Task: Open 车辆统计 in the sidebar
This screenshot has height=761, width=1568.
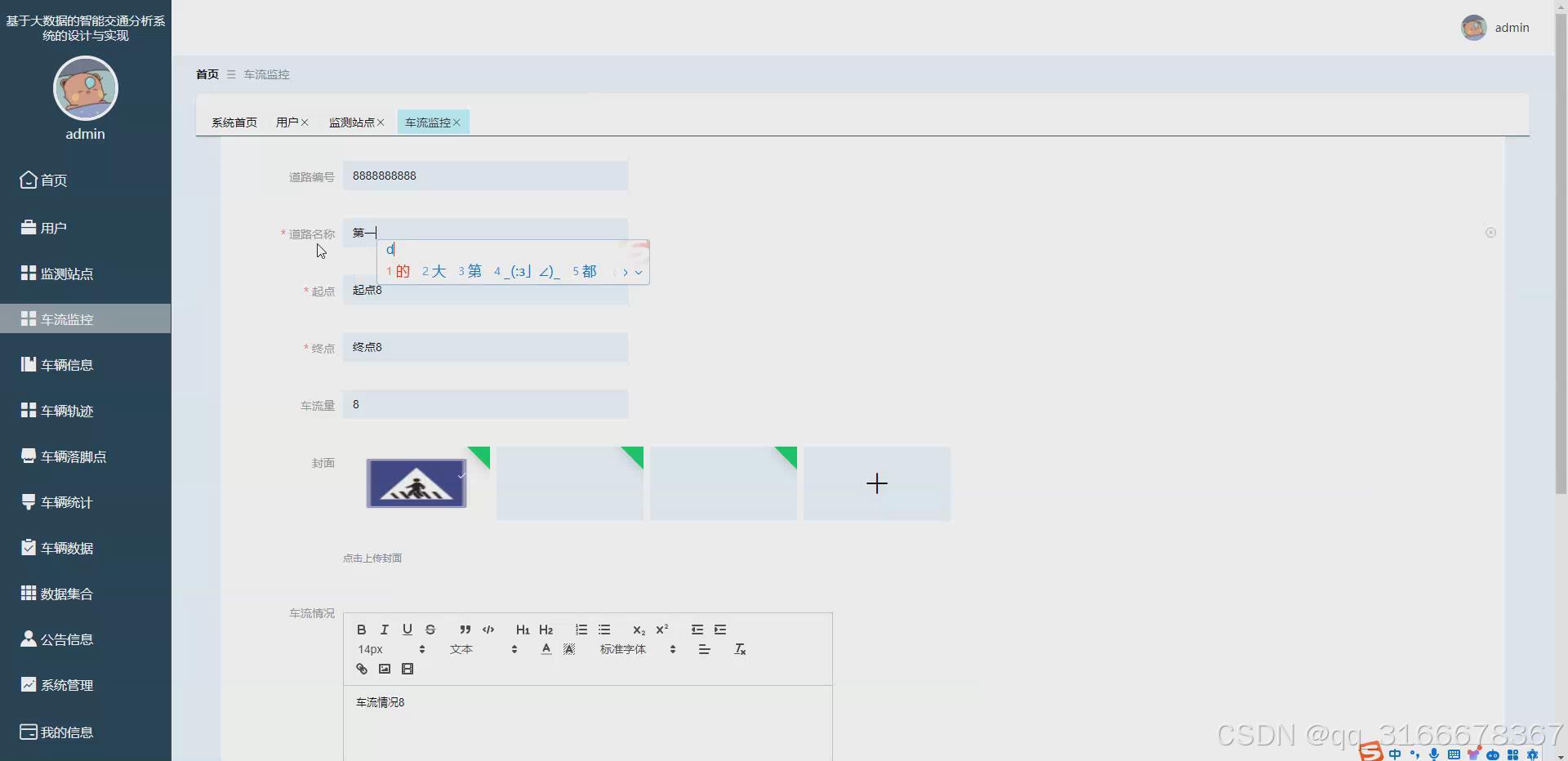Action: pos(86,502)
